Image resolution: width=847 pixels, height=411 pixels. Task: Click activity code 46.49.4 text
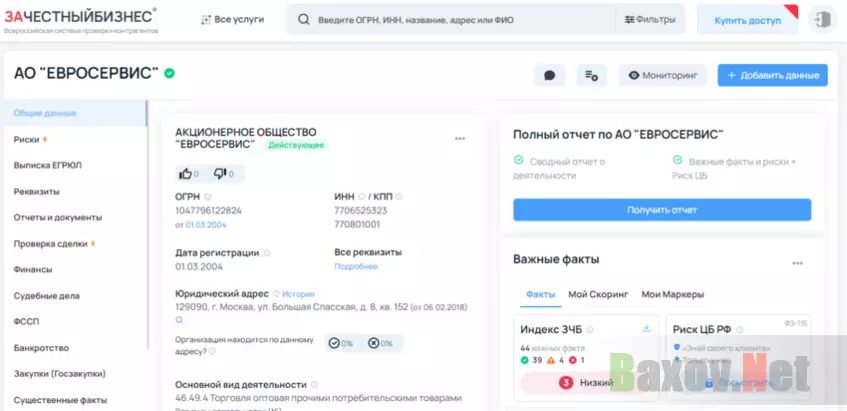pos(319,398)
